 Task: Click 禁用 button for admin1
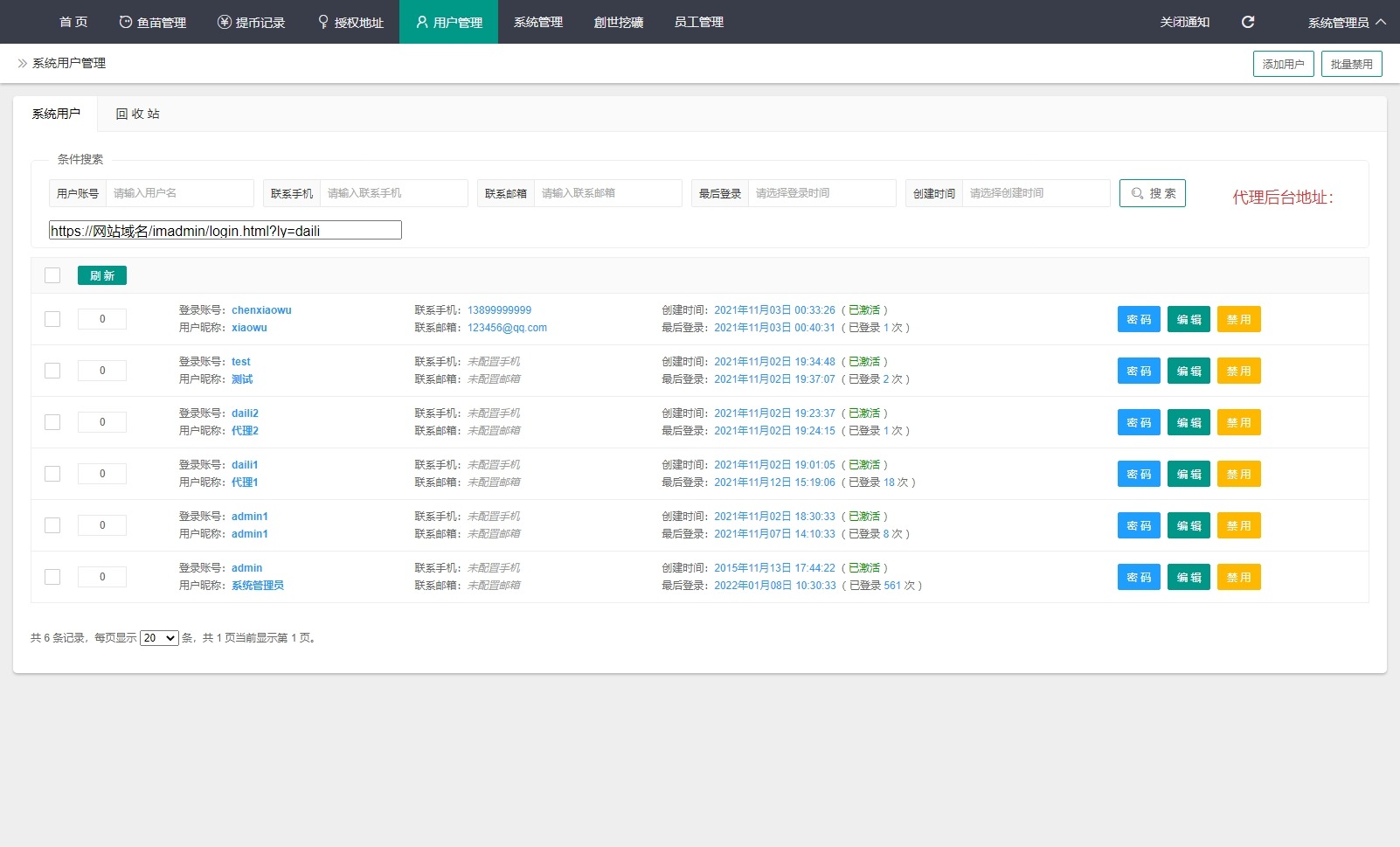click(1238, 525)
